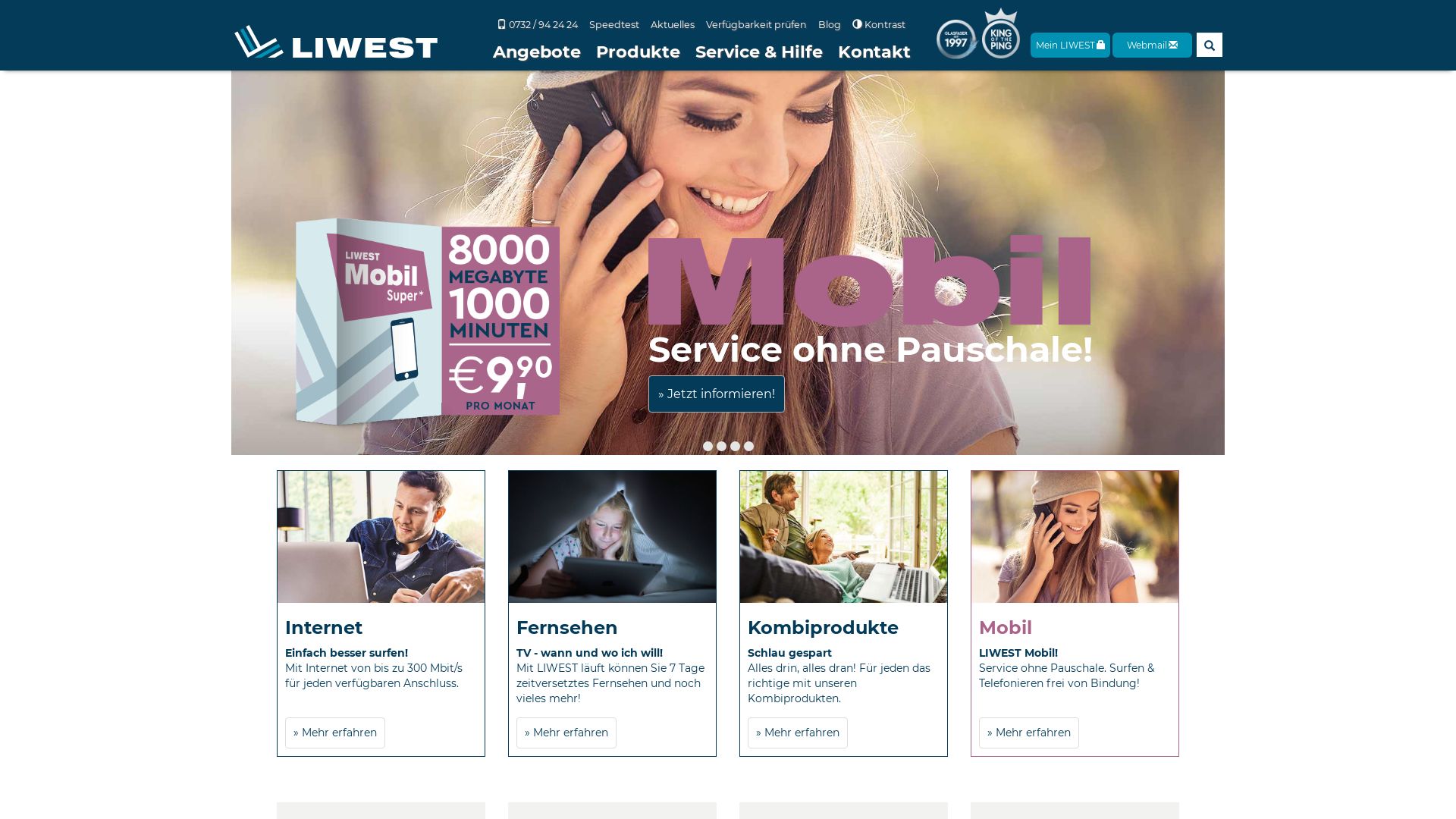This screenshot has height=819, width=1456.
Task: Open Verfügbarkeit prüfen link
Action: (x=756, y=25)
